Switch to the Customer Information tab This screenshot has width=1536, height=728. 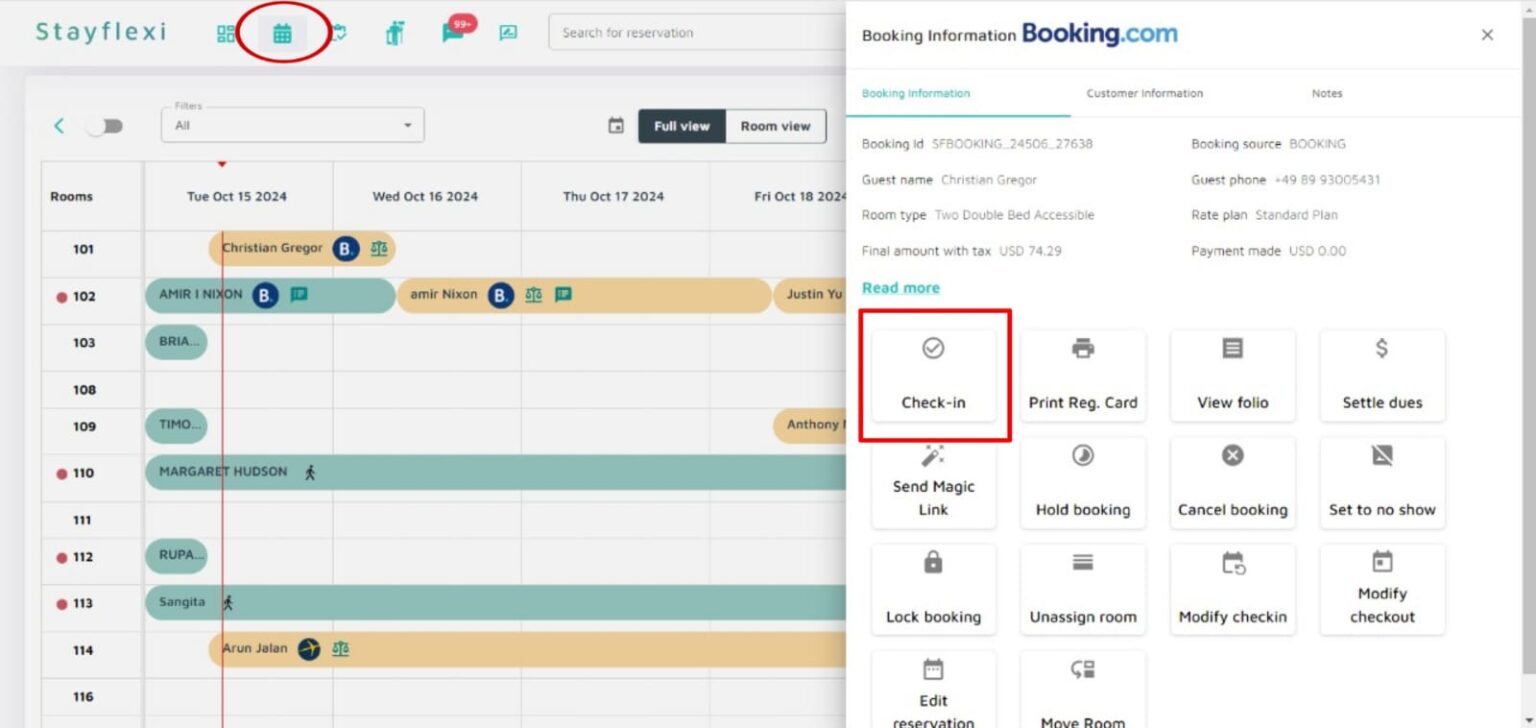pyautogui.click(x=1144, y=93)
